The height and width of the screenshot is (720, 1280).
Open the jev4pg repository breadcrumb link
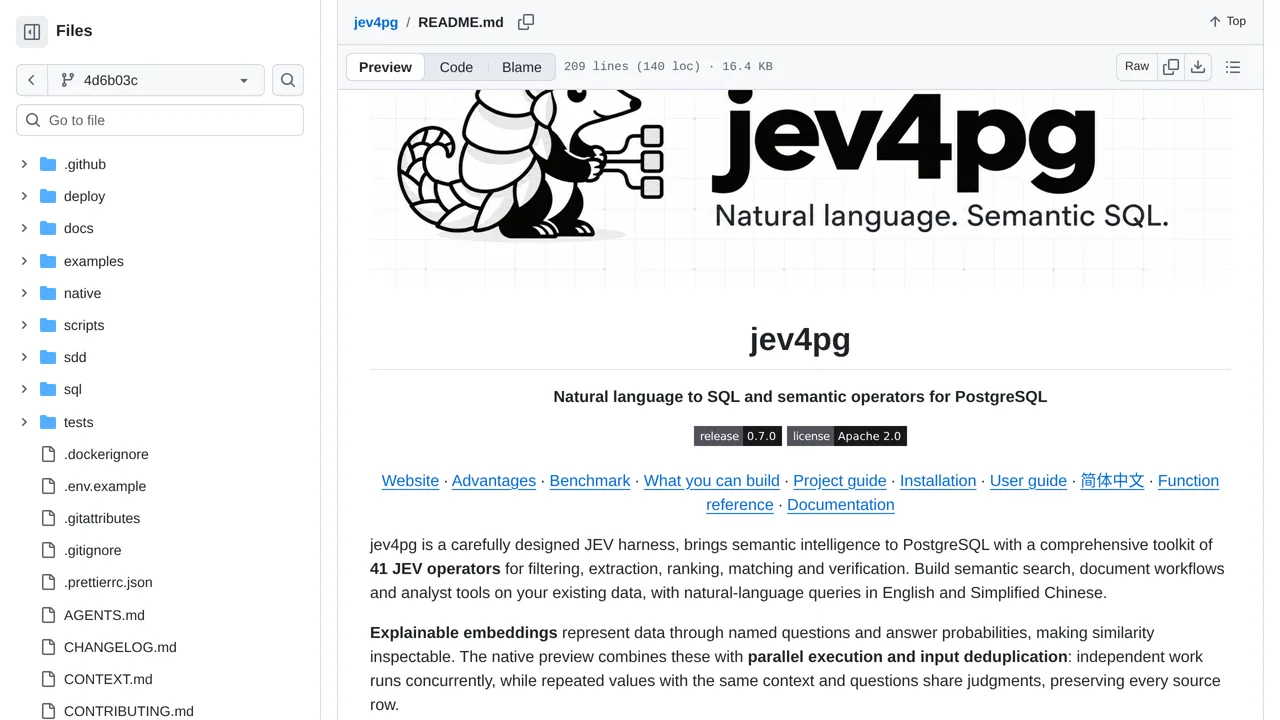click(x=376, y=22)
